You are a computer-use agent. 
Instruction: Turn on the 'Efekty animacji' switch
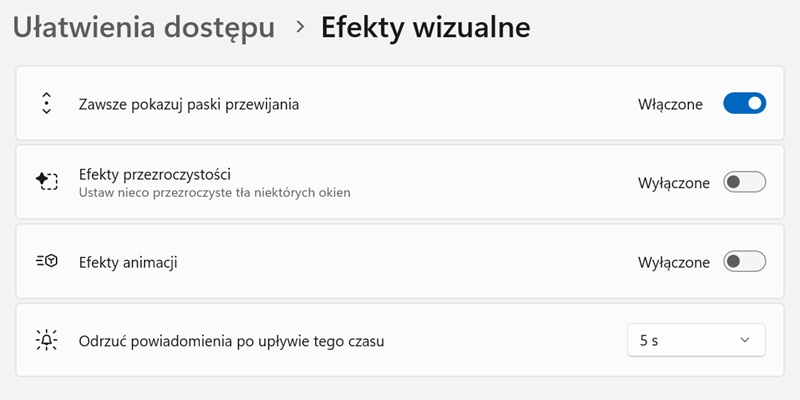click(744, 262)
